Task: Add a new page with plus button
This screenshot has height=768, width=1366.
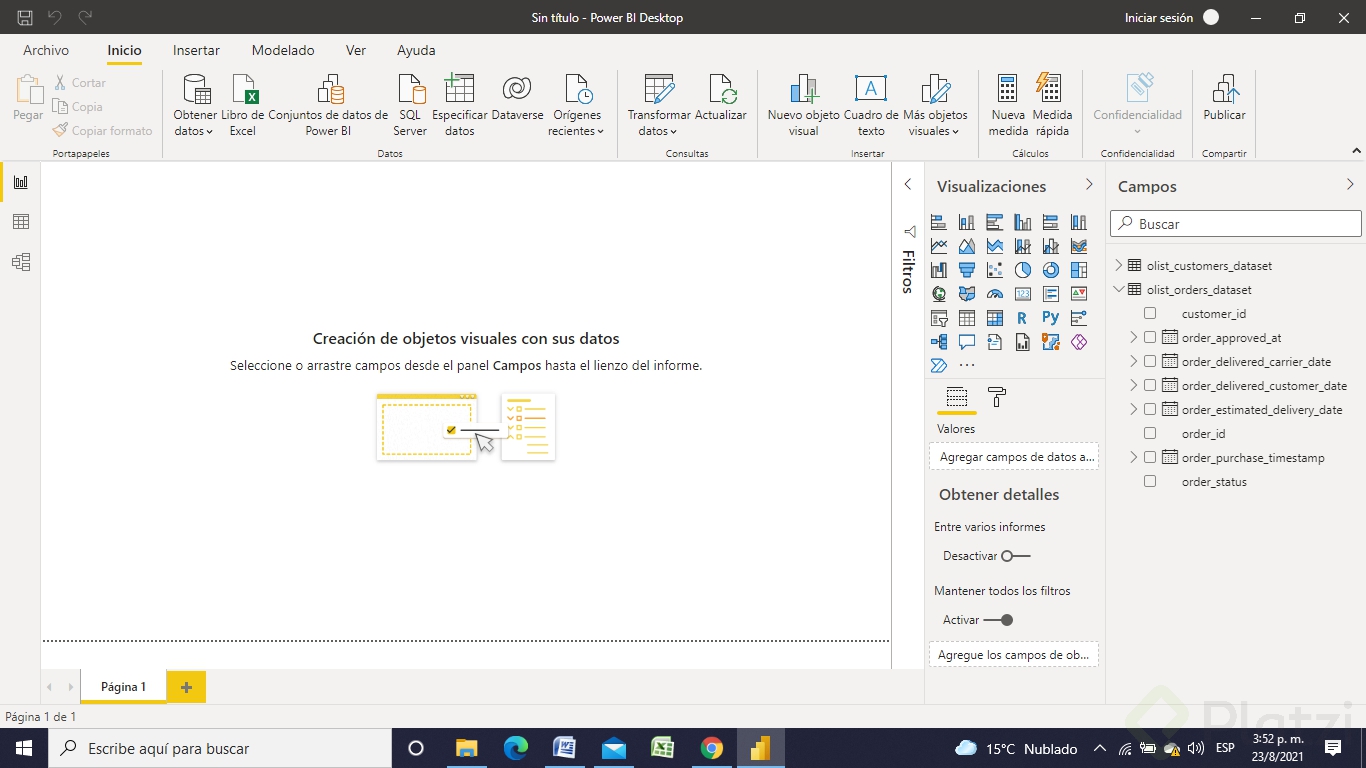Action: coord(186,687)
